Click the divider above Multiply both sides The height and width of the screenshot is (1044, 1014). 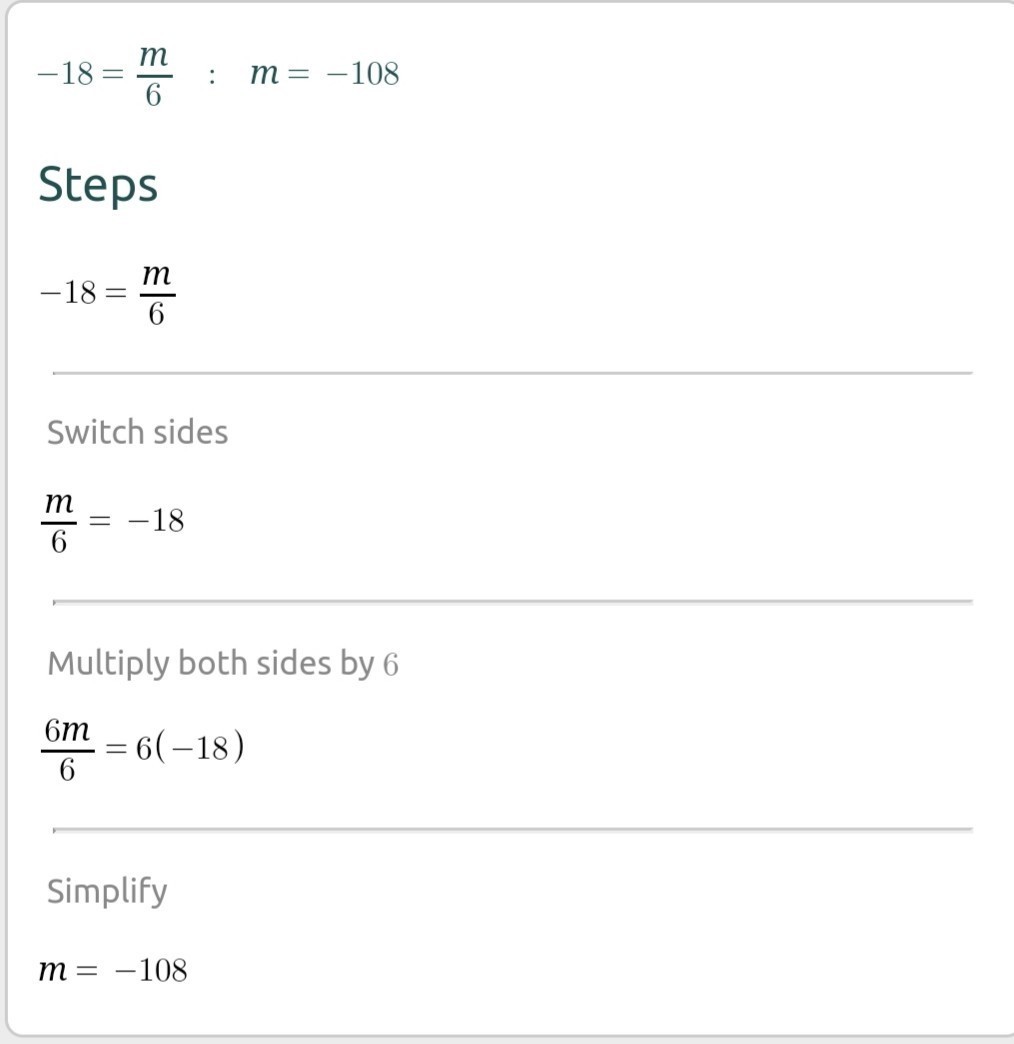[x=513, y=602]
